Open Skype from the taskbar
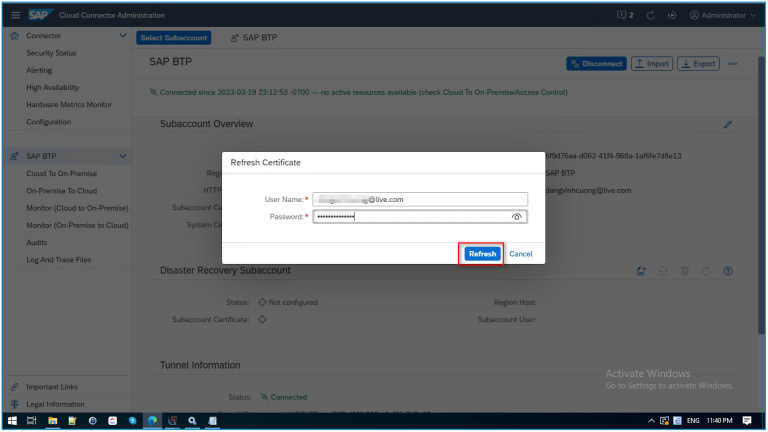768x432 pixels. [x=132, y=421]
